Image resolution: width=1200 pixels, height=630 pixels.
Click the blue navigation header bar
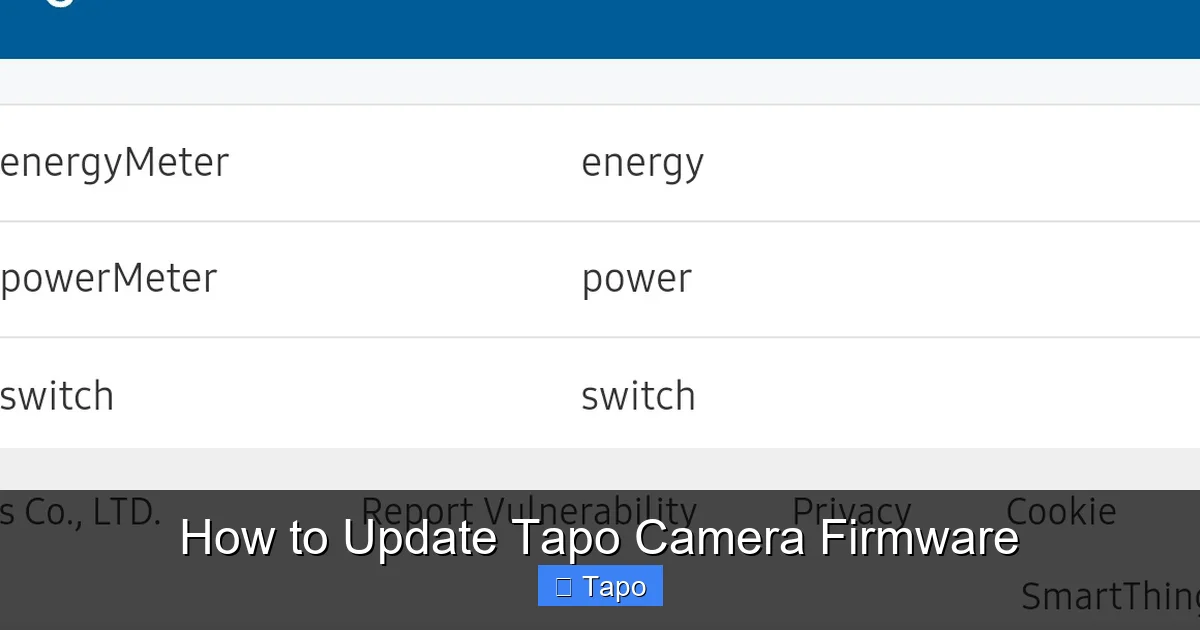(x=600, y=30)
